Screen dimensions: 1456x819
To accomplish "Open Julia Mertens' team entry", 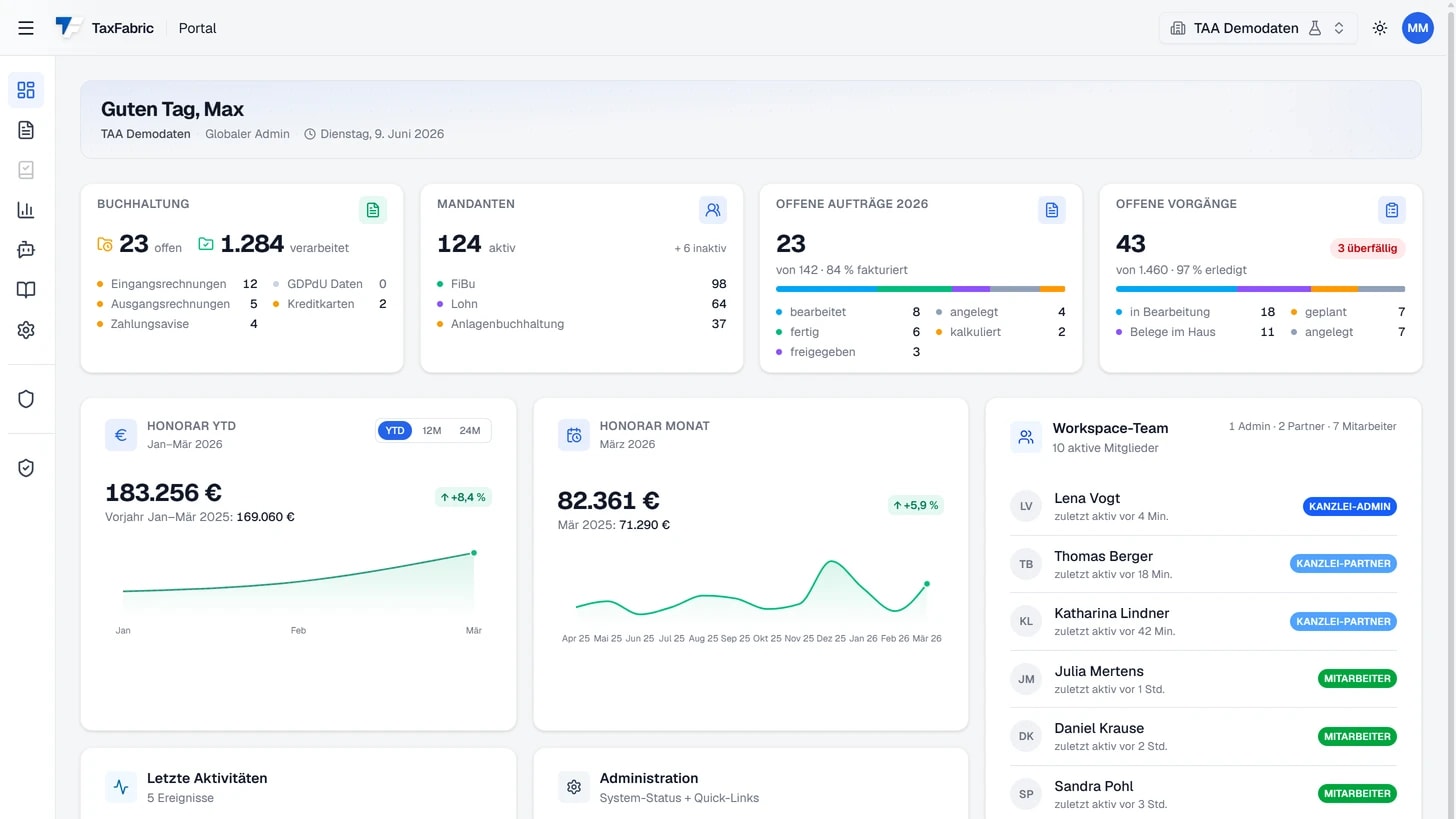I will [1203, 679].
